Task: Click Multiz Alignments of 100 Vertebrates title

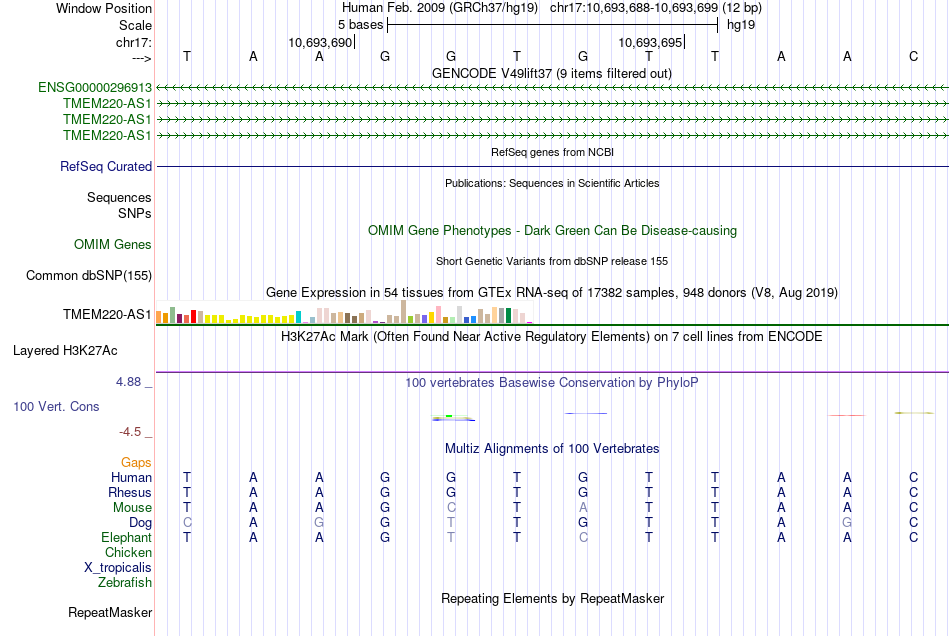Action: [552, 449]
